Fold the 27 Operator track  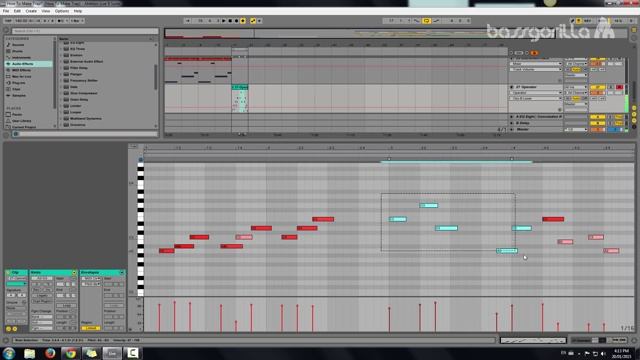pyautogui.click(x=512, y=87)
